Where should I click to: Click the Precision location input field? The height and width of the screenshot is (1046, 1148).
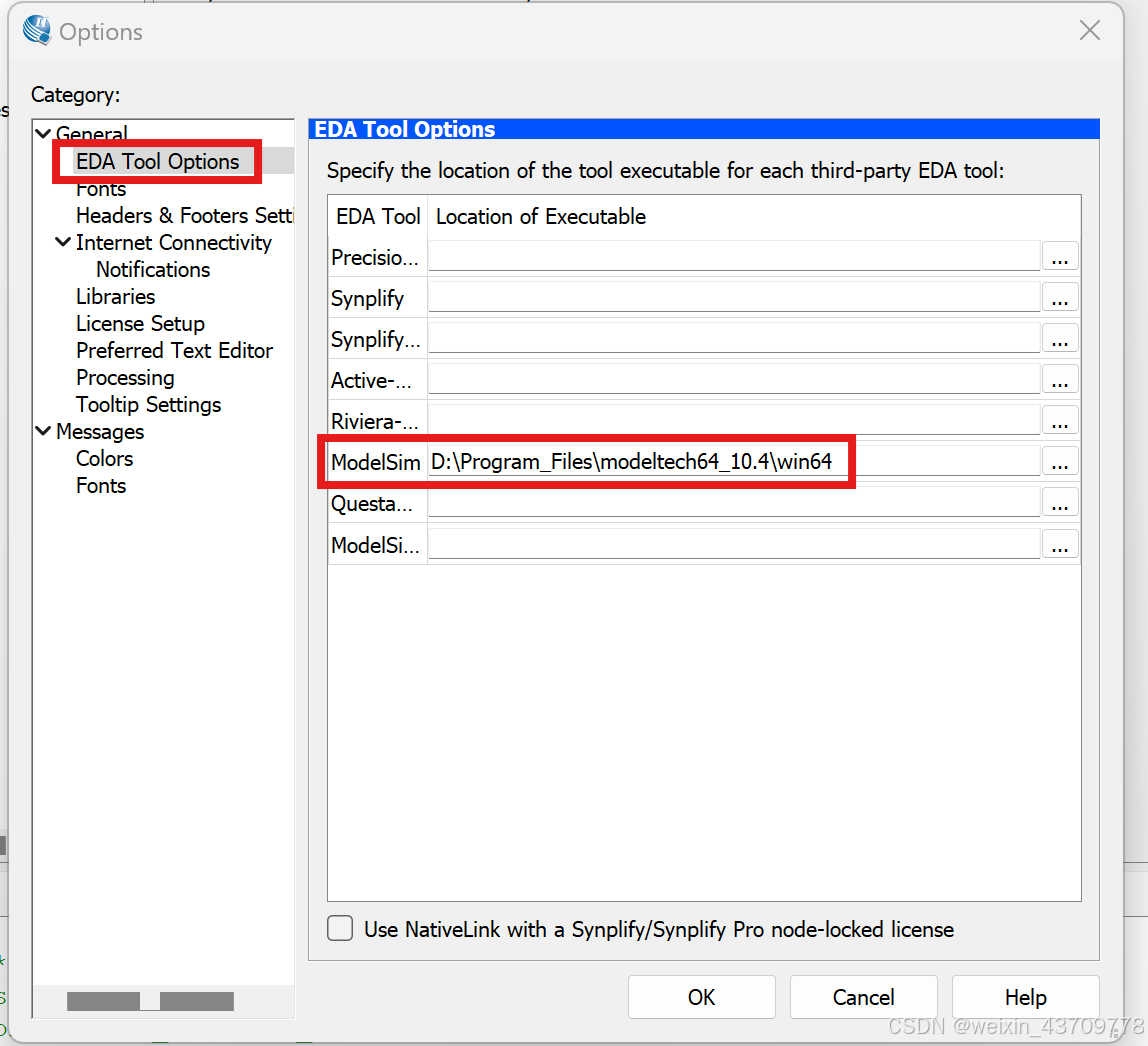(734, 256)
